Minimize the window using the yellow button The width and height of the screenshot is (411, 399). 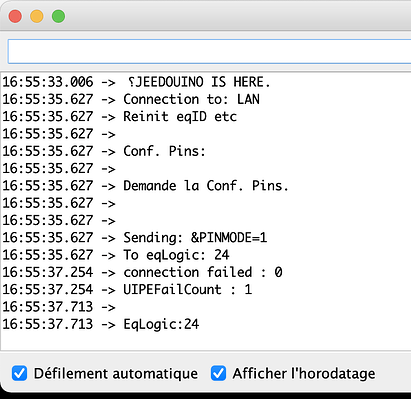37,16
